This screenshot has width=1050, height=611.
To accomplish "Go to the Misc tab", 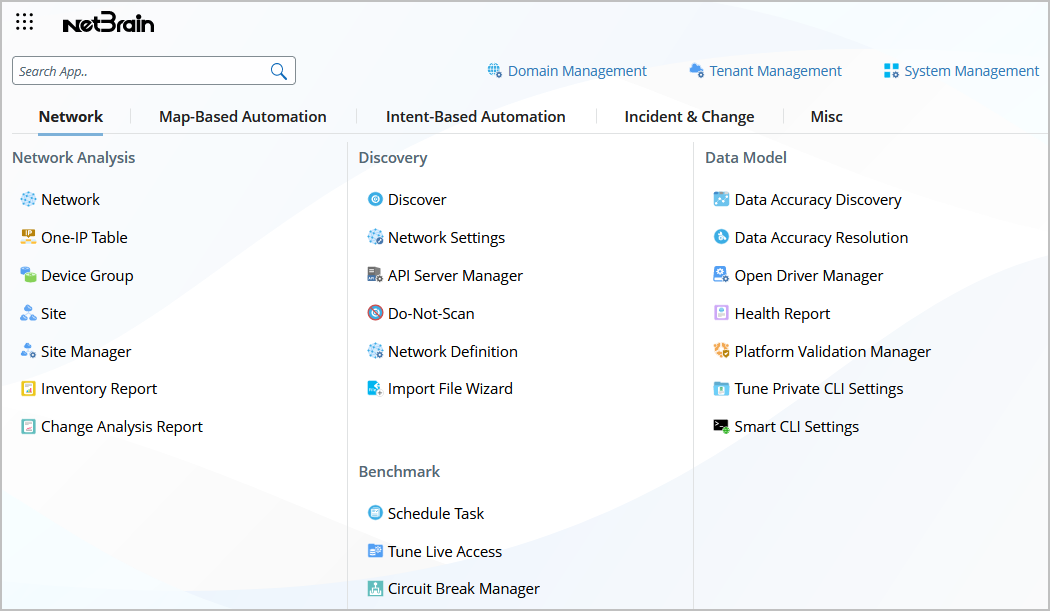I will [826, 117].
